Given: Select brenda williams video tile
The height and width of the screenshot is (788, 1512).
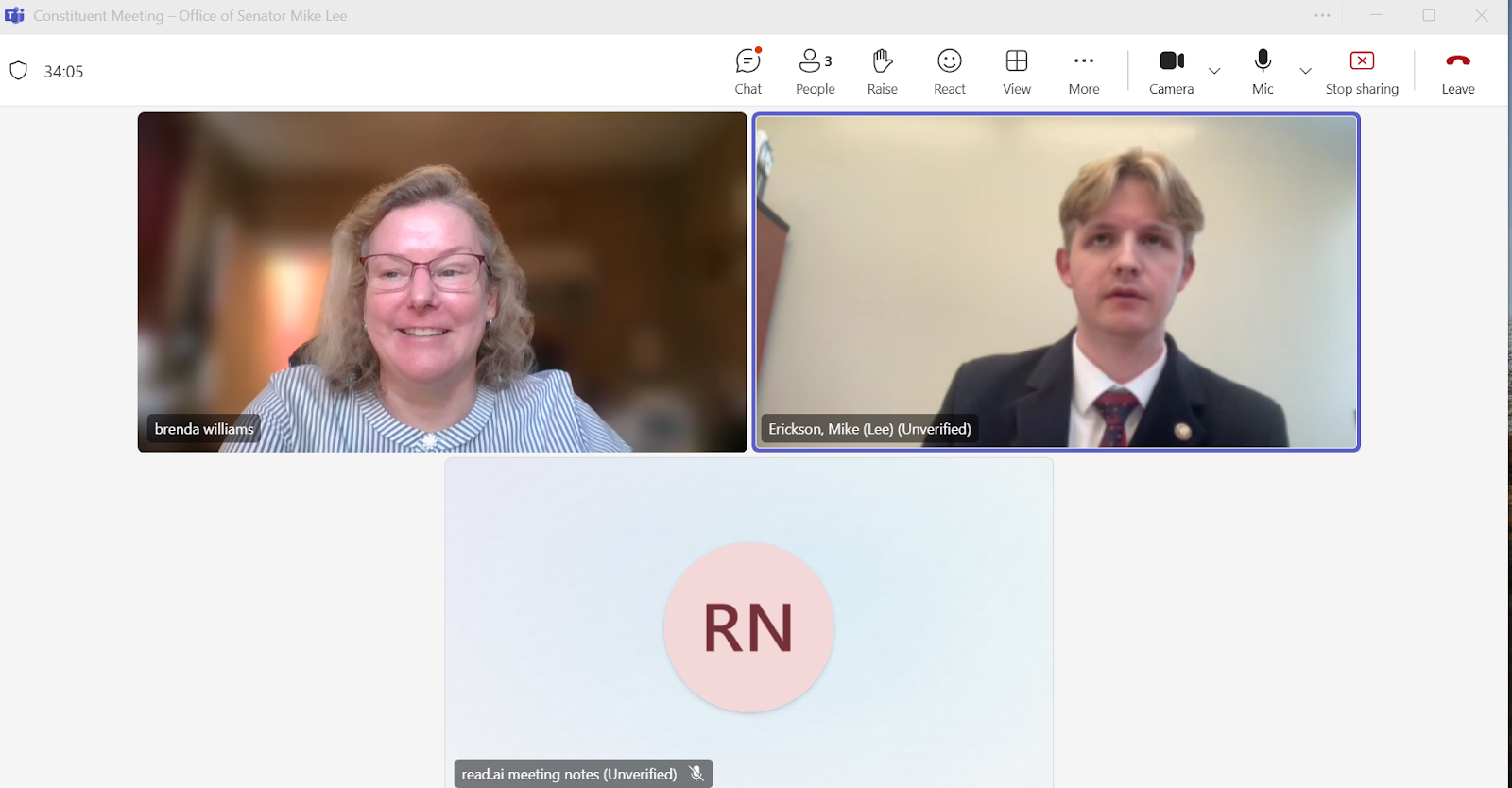Looking at the screenshot, I should pyautogui.click(x=441, y=282).
